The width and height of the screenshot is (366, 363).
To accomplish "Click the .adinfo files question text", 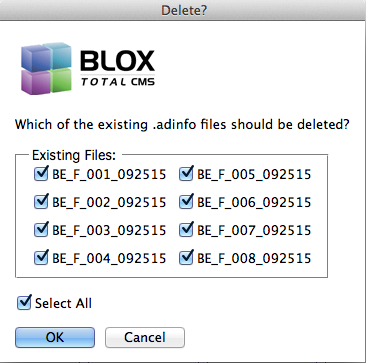I will (x=182, y=125).
